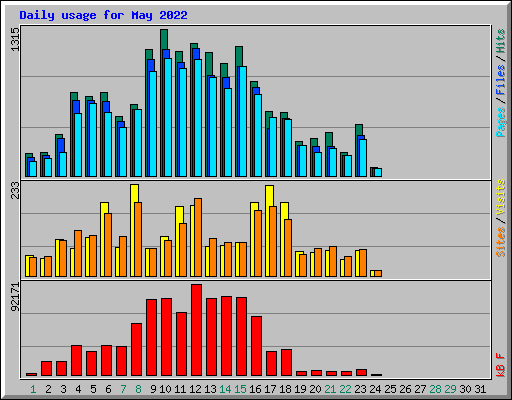Viewport: 512px width, 400px height.
Task: Click day label 20 on the x-axis
Action: pyautogui.click(x=316, y=389)
